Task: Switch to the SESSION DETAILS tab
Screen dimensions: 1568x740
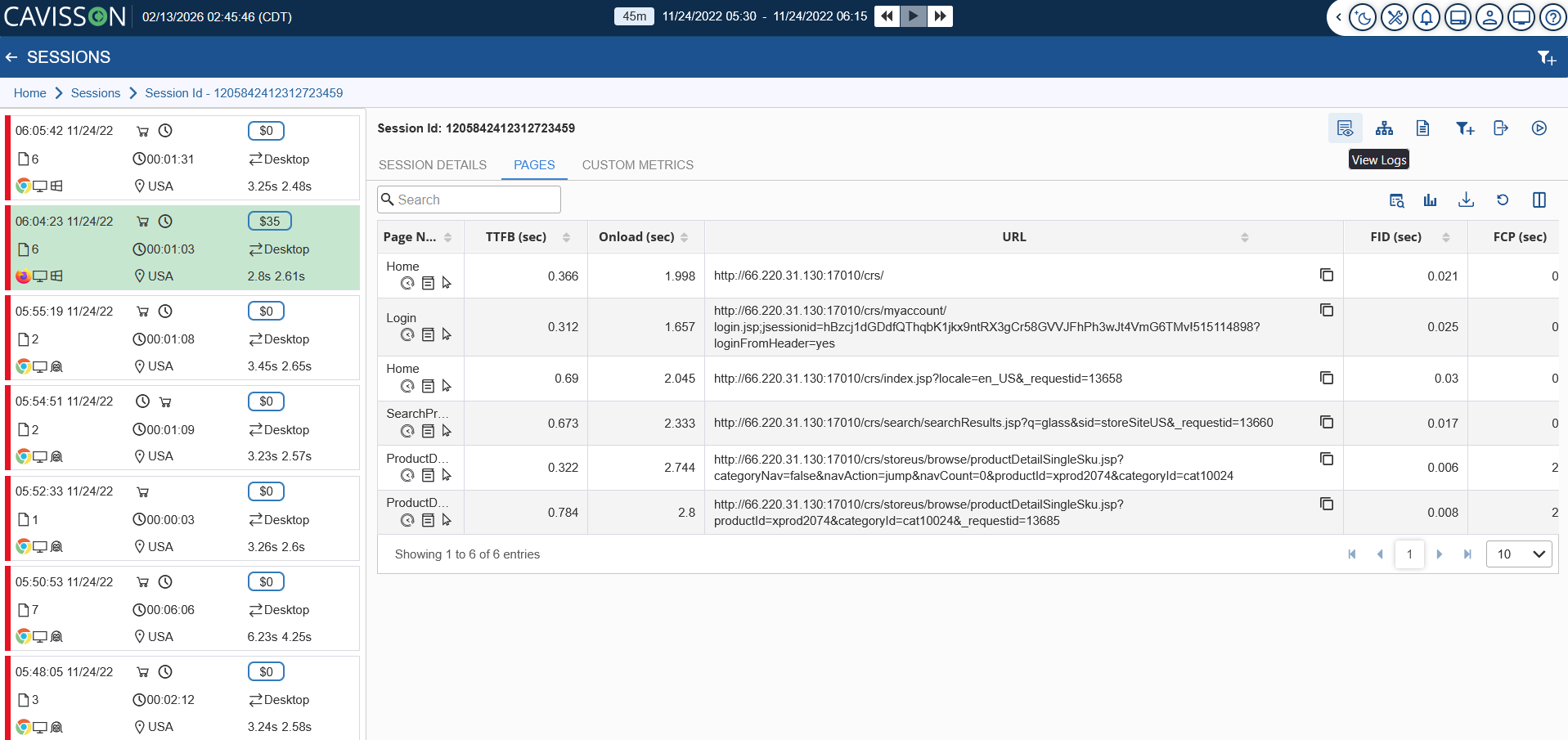Action: (x=432, y=165)
